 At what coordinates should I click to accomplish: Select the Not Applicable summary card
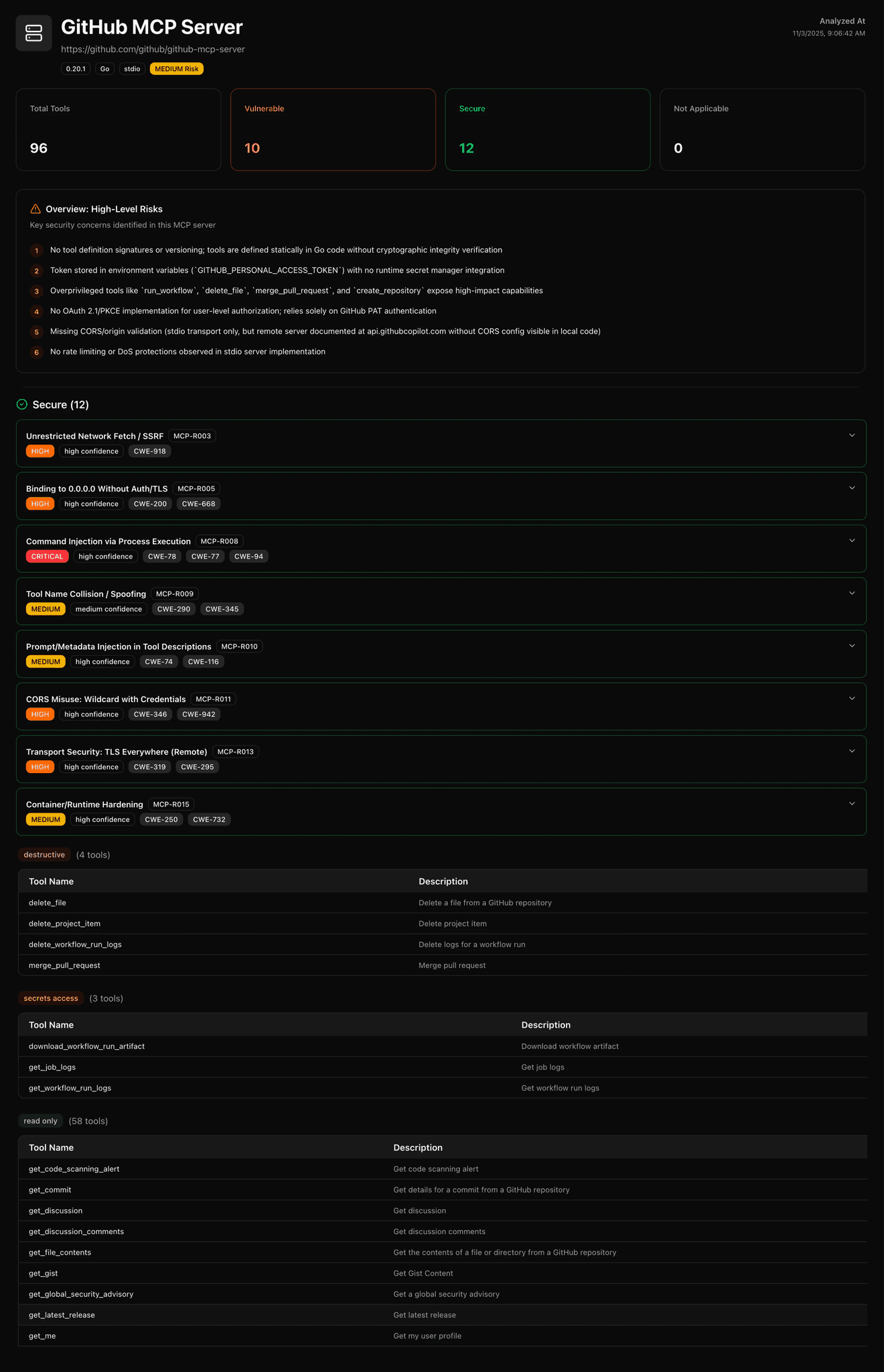[762, 129]
